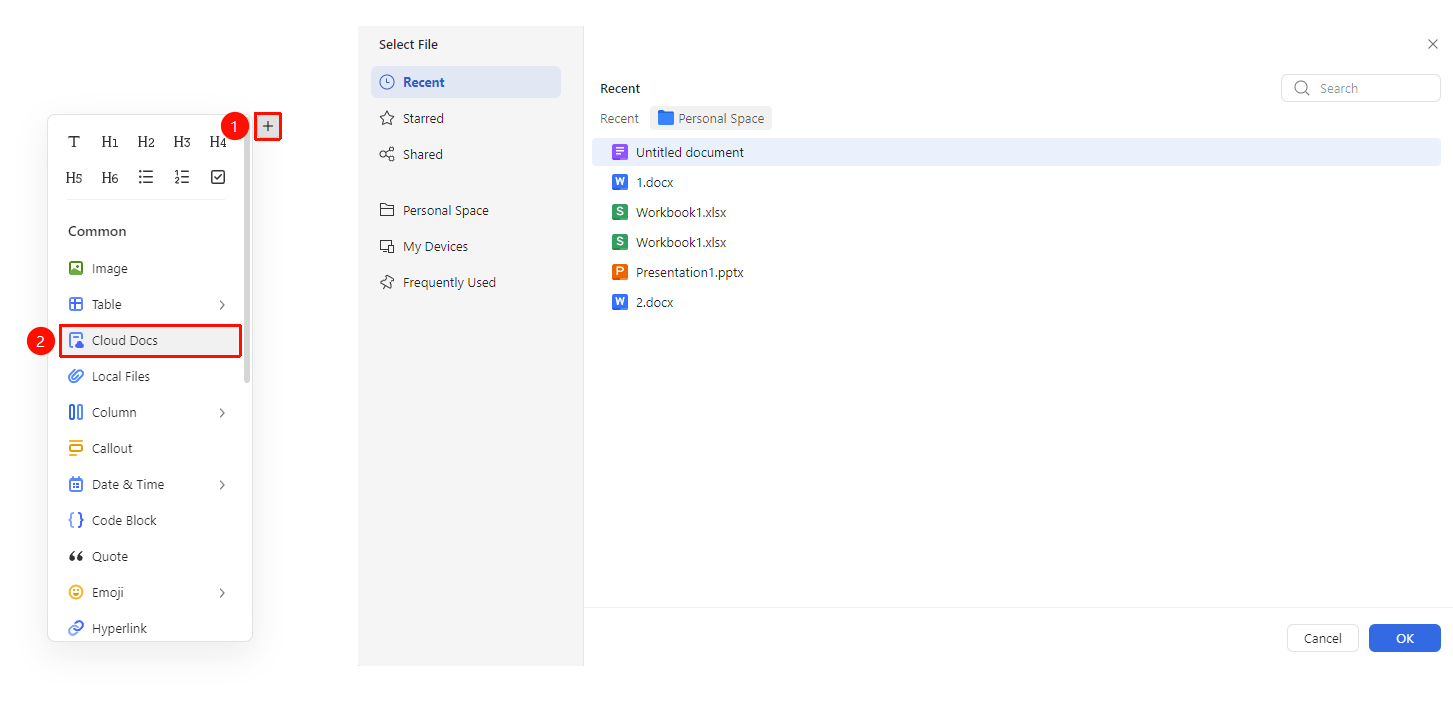Image resolution: width=1453 pixels, height=704 pixels.
Task: Expand the Column submenu arrow
Action: pos(222,413)
